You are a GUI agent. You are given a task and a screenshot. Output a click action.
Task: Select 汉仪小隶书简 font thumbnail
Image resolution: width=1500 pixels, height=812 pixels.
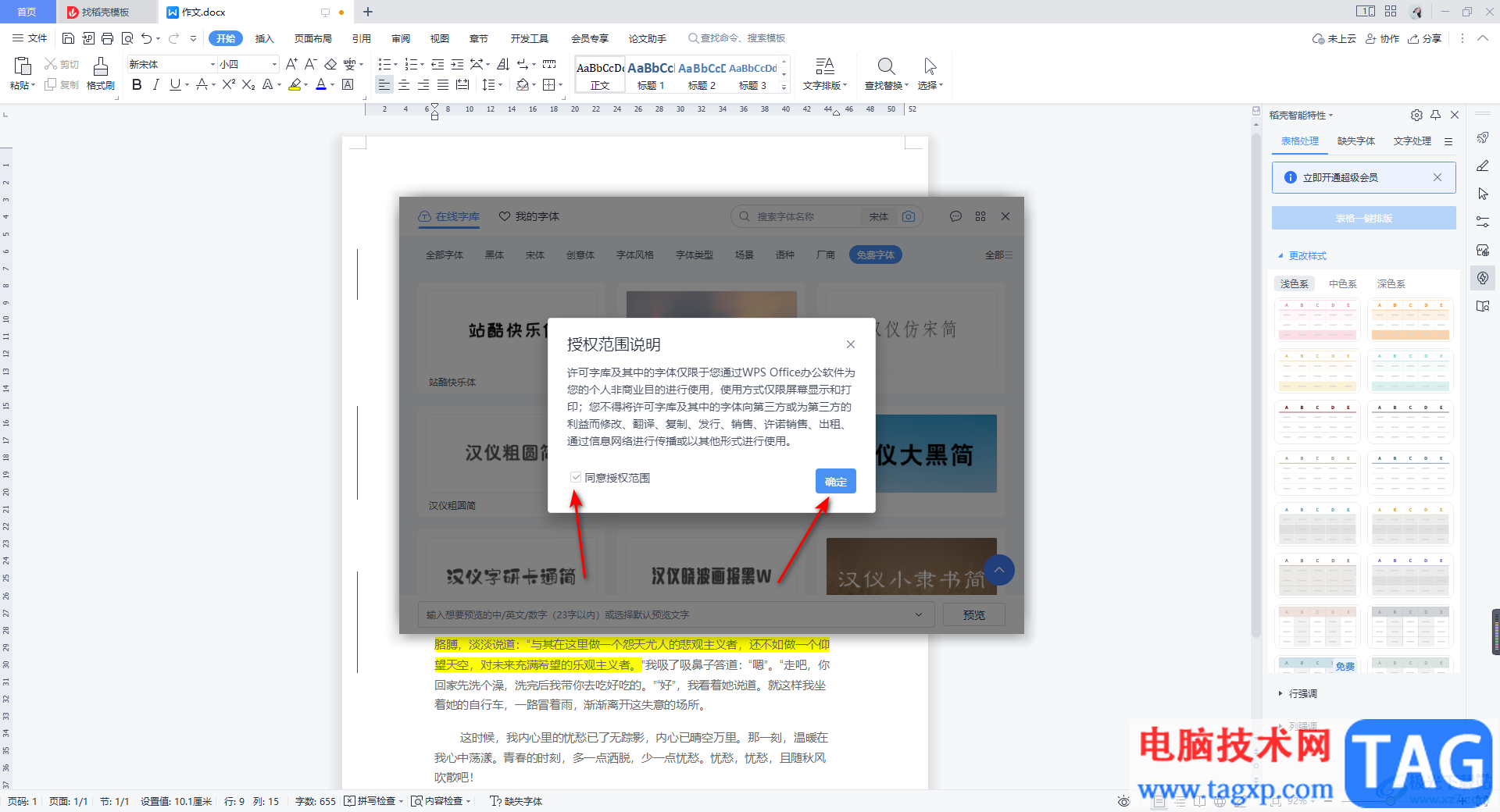click(912, 566)
